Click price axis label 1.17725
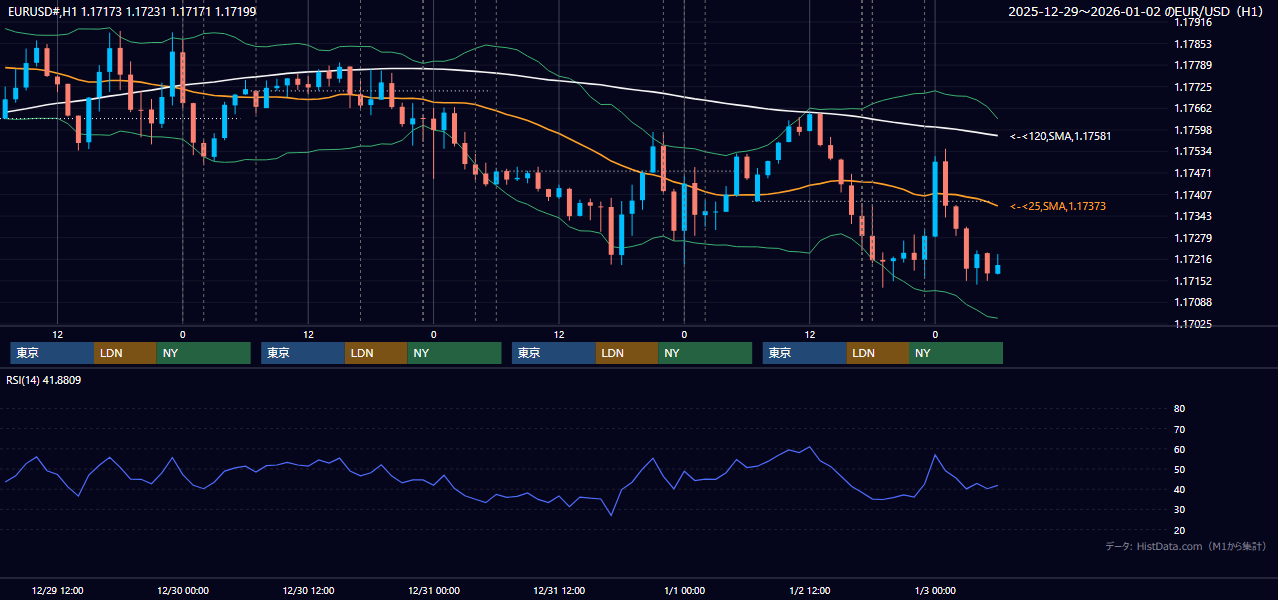The width and height of the screenshot is (1278, 600). (1192, 87)
